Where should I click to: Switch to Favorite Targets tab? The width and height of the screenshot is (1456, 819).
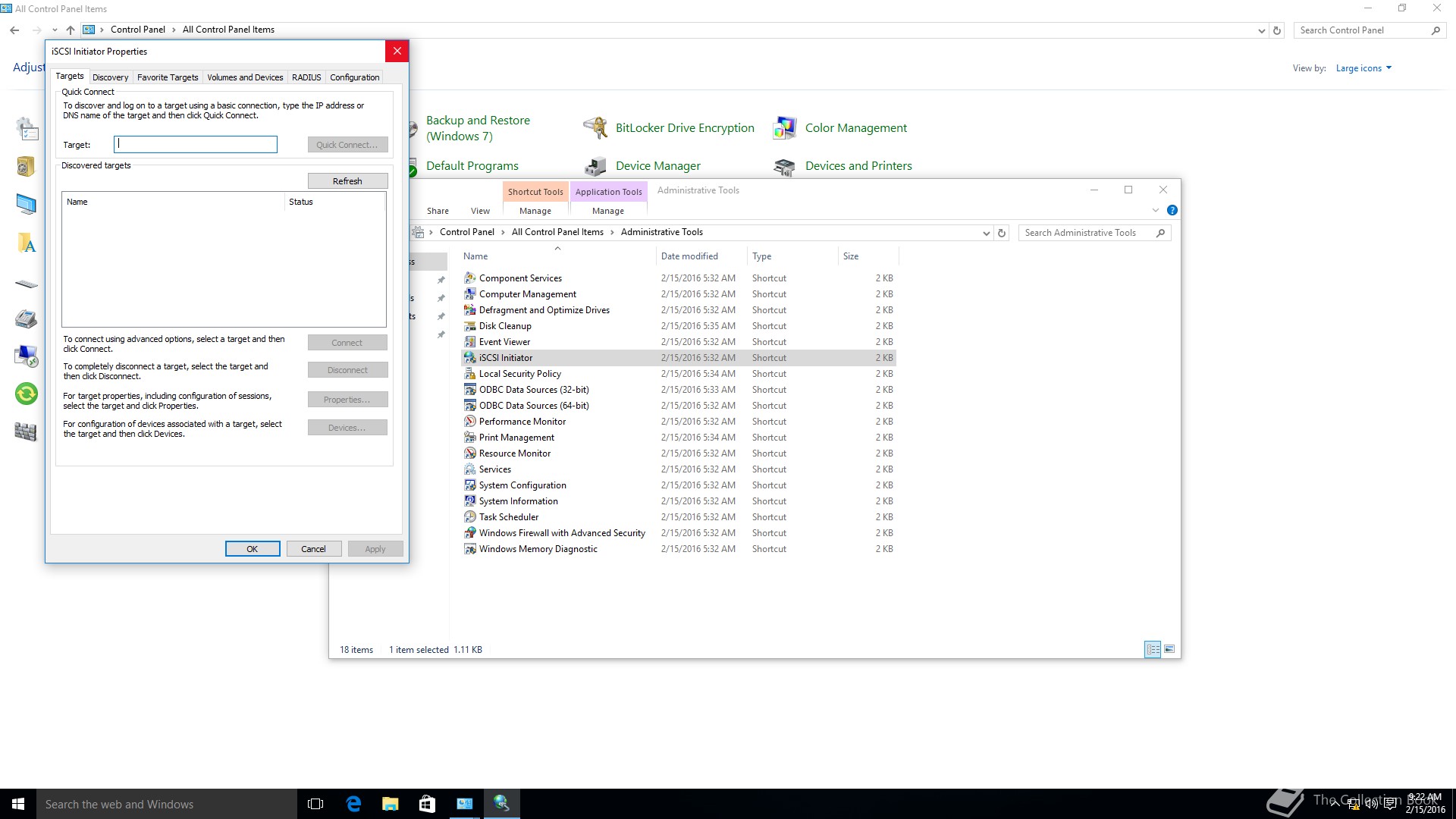click(x=168, y=77)
